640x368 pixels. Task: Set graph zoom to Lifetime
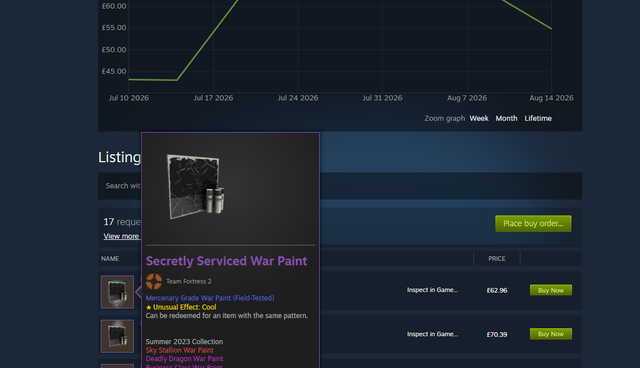538,118
